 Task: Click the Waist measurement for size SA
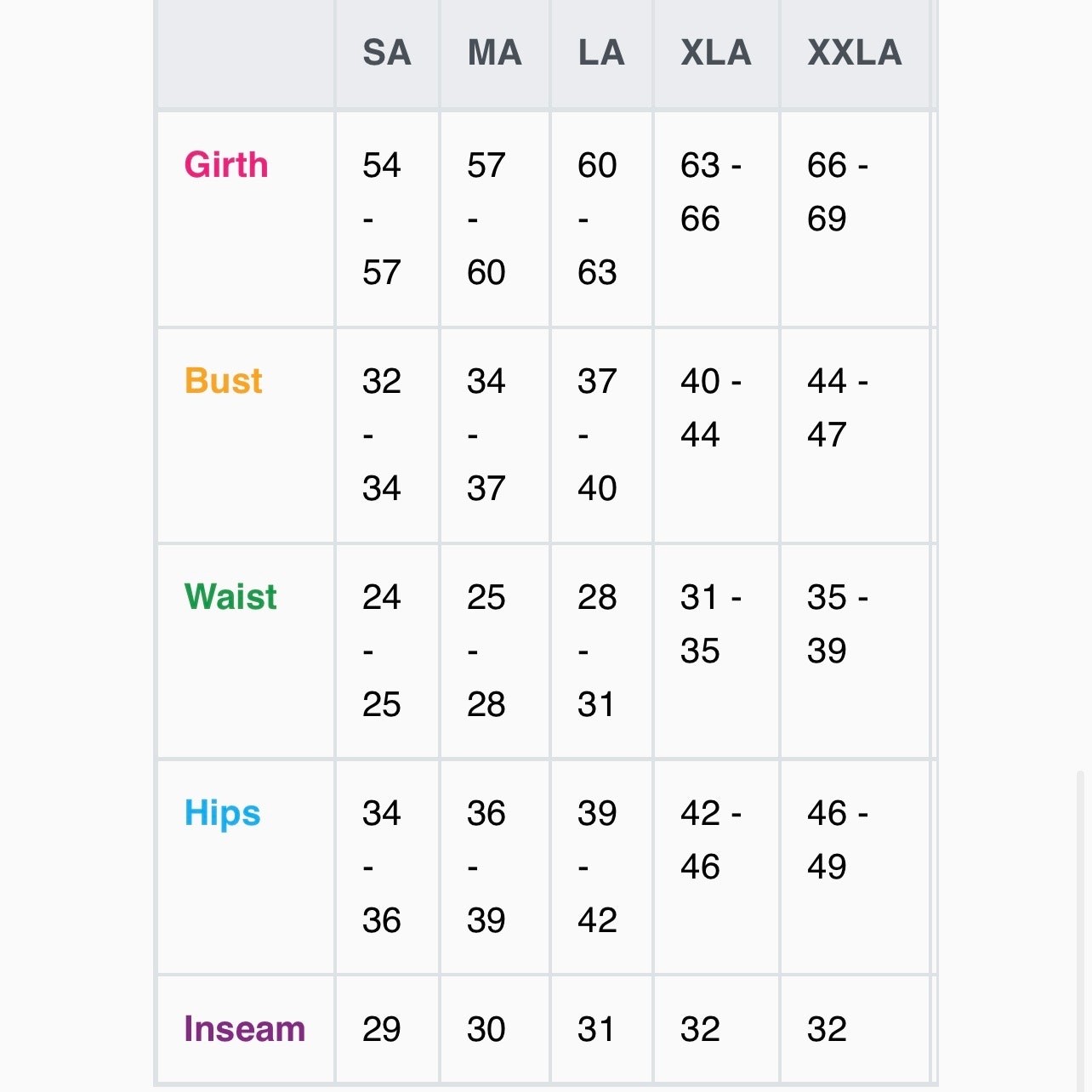pyautogui.click(x=381, y=651)
